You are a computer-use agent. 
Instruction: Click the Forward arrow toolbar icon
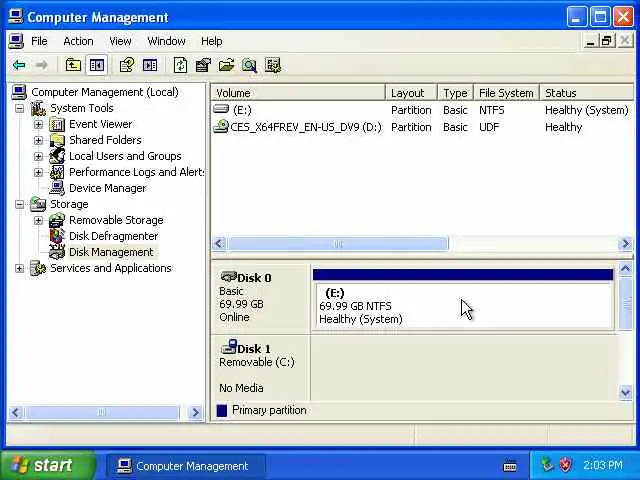[42, 65]
